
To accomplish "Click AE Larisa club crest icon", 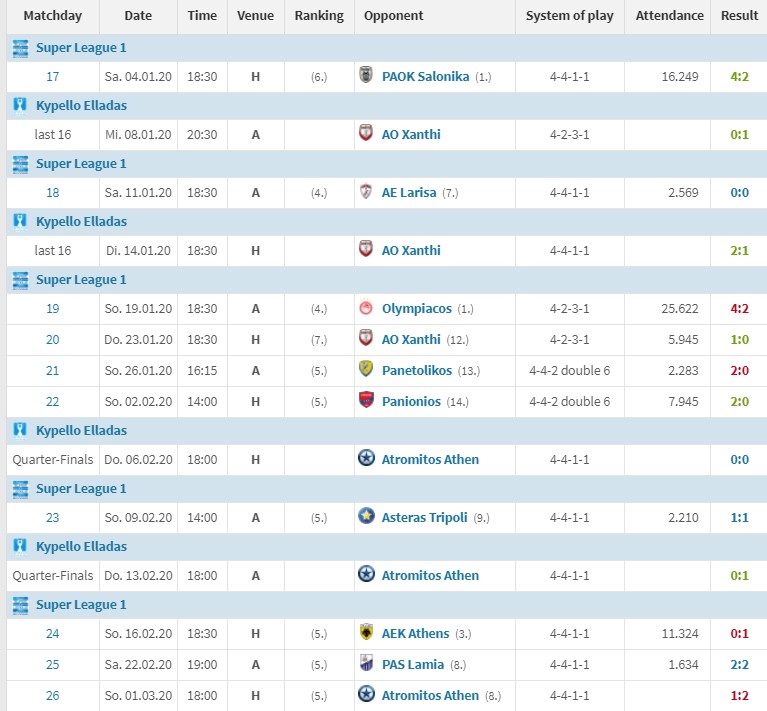I will click(366, 191).
